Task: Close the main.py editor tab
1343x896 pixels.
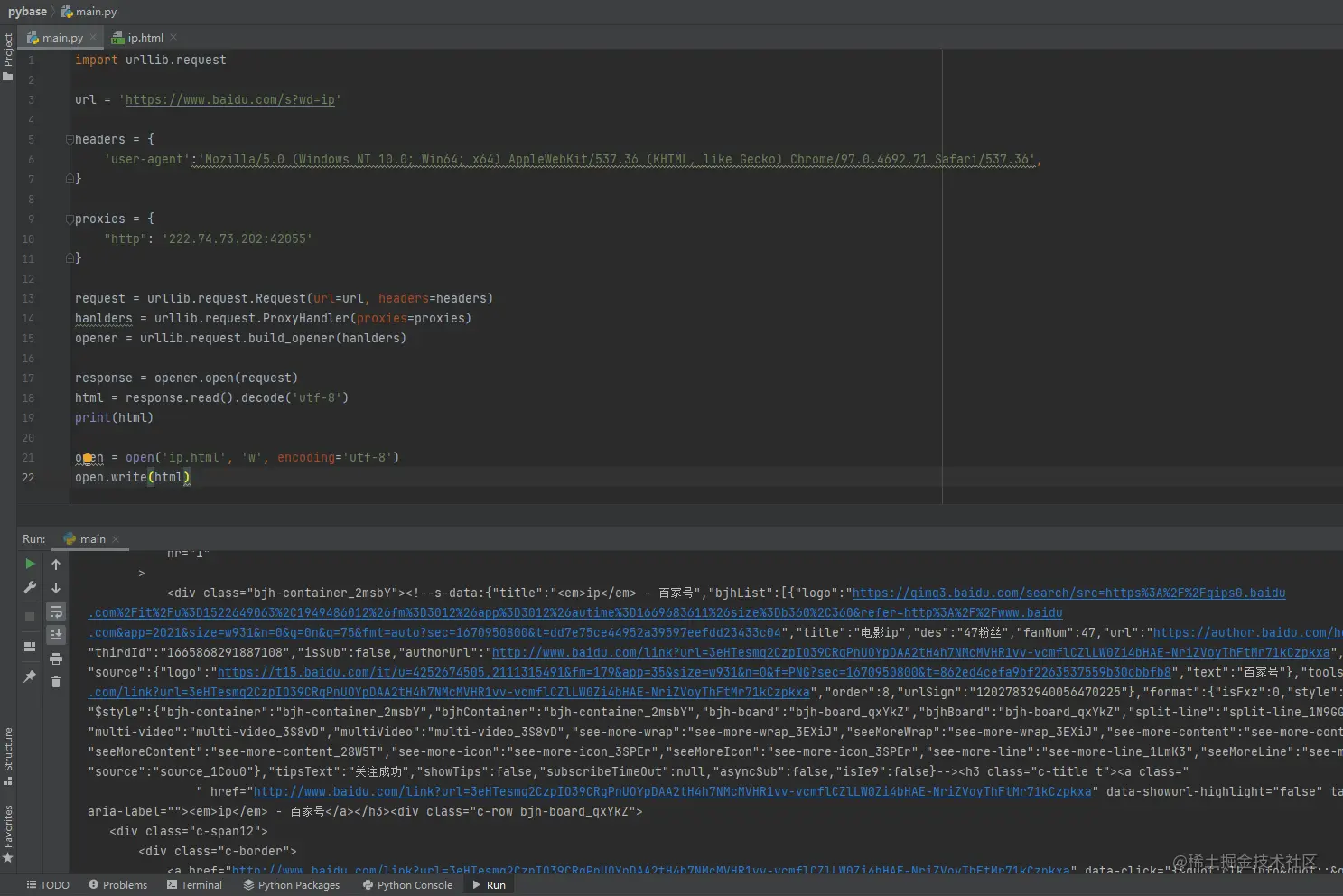Action: pos(93,37)
